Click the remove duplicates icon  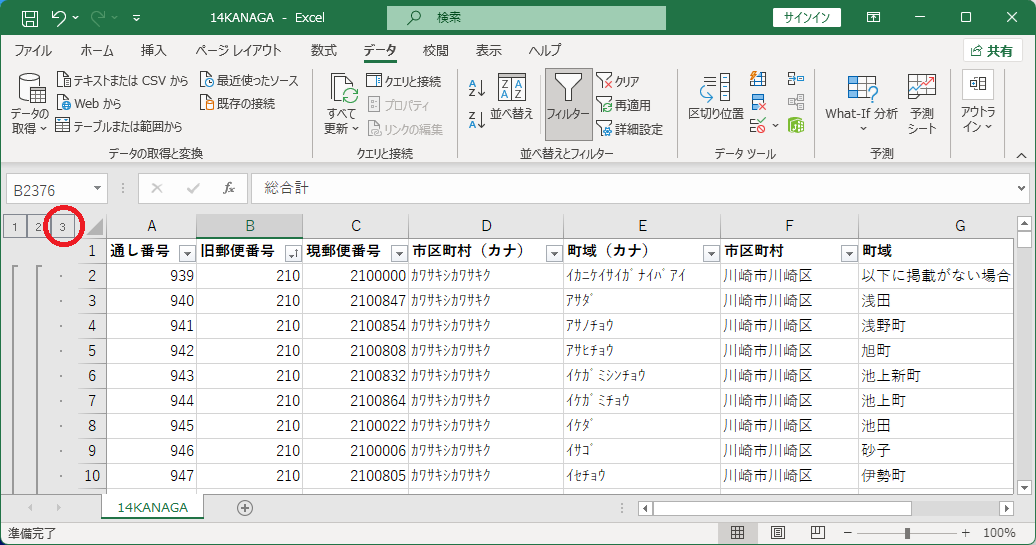758,102
